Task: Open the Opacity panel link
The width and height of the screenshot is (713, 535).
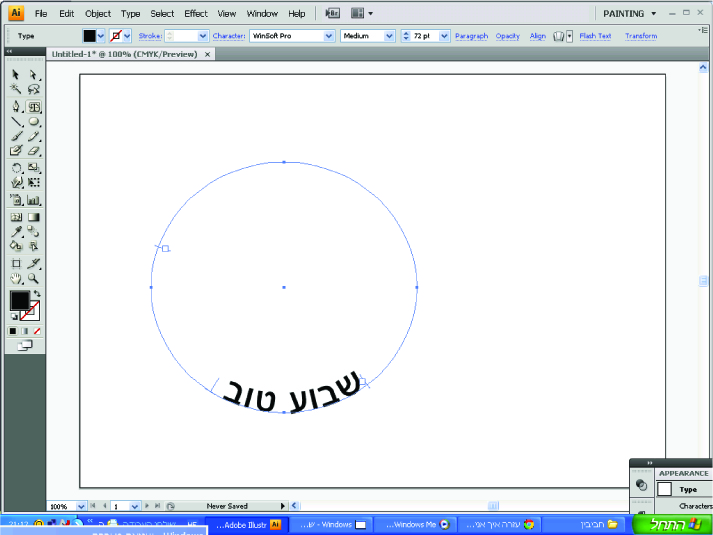Action: coord(507,36)
